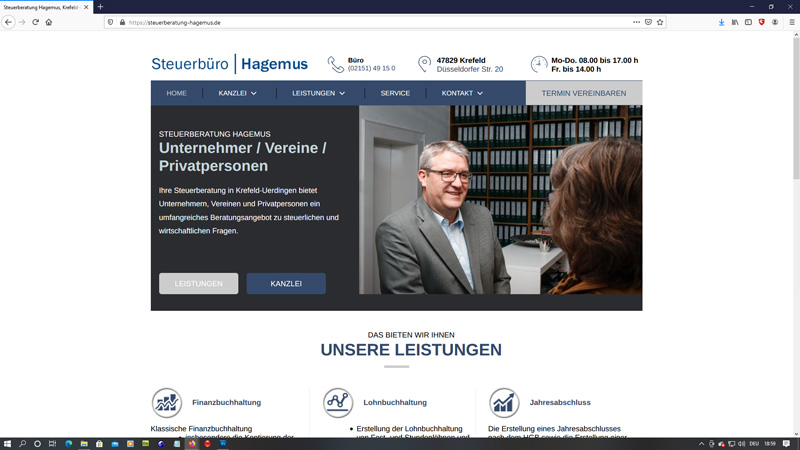
Task: Click the address text Düsseldorfer Str. 20
Action: (469, 69)
